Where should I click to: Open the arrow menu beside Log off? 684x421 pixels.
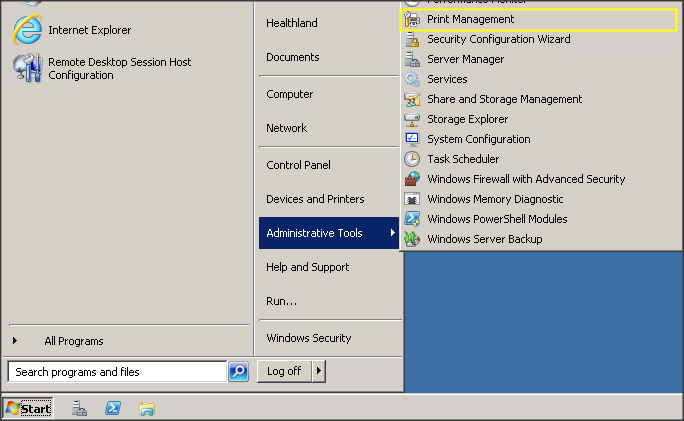click(x=318, y=371)
